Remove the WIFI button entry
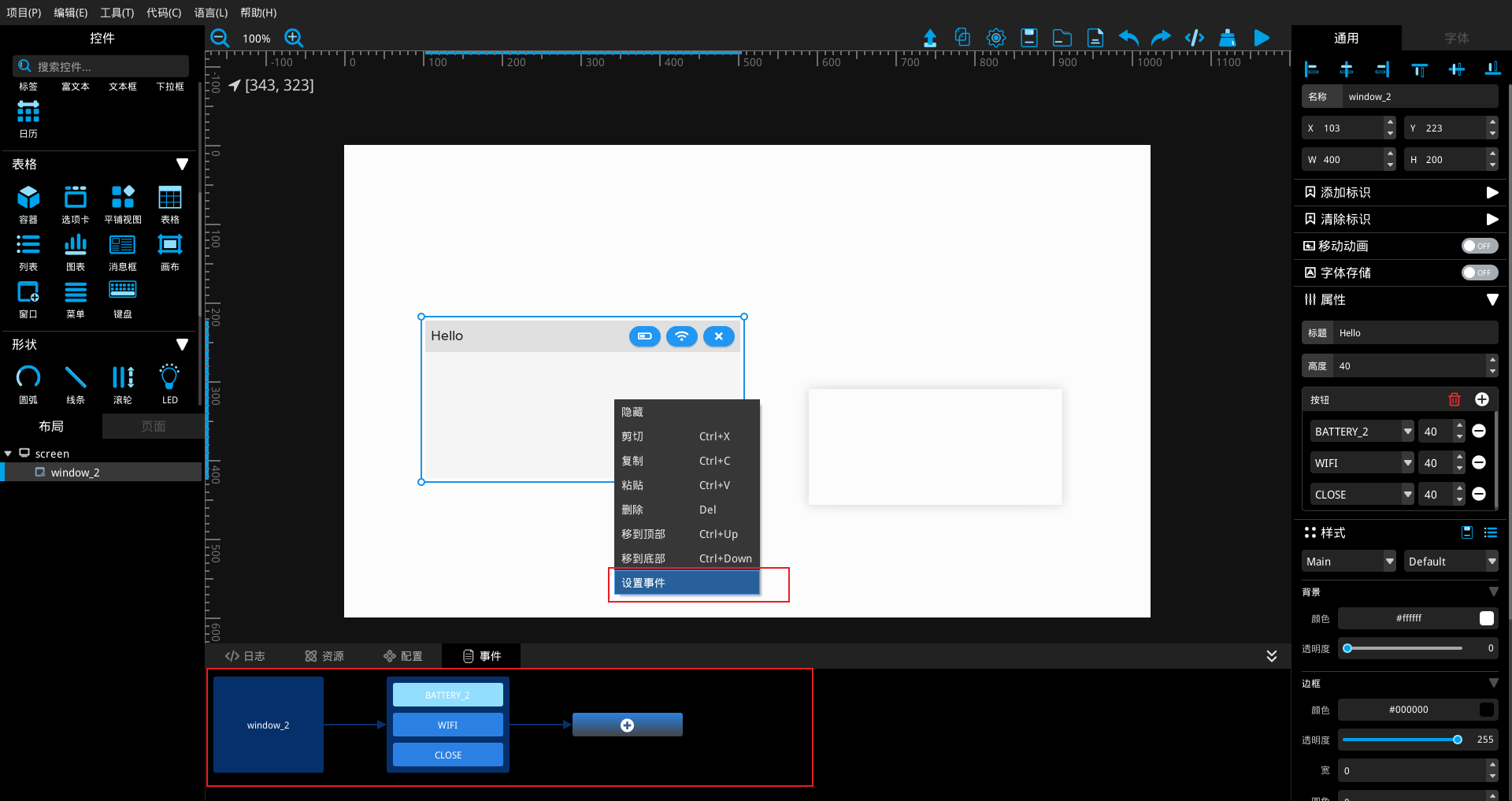This screenshot has height=801, width=1512. (1479, 463)
